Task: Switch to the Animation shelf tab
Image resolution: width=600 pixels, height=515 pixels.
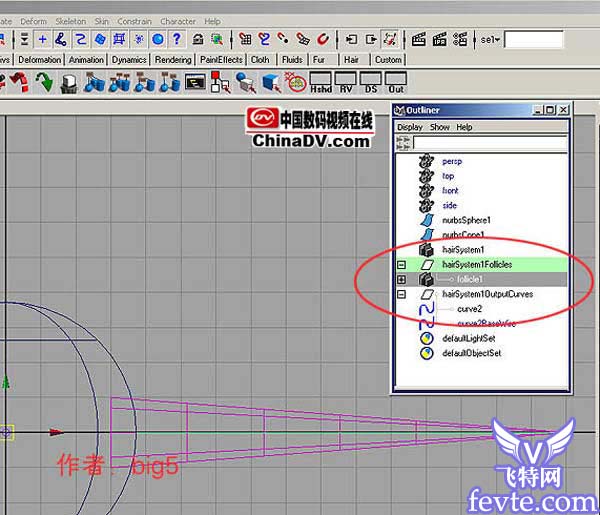Action: (x=86, y=60)
